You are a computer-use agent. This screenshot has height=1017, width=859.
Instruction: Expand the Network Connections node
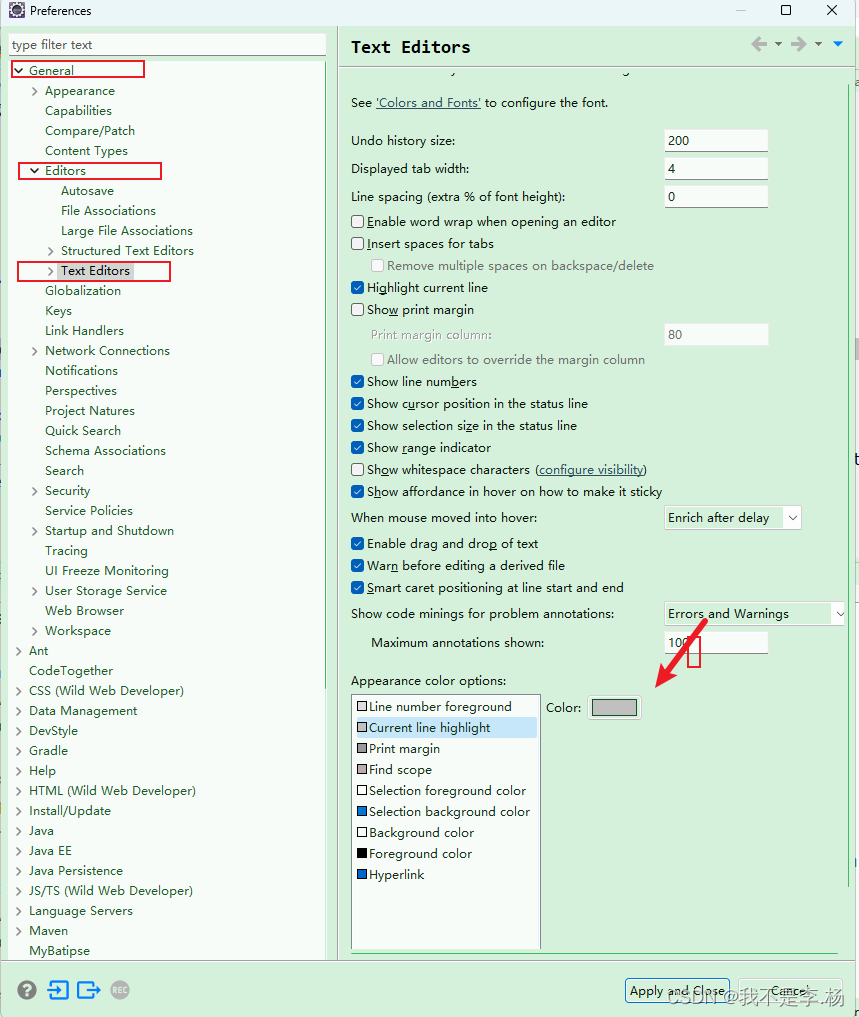pyautogui.click(x=35, y=351)
